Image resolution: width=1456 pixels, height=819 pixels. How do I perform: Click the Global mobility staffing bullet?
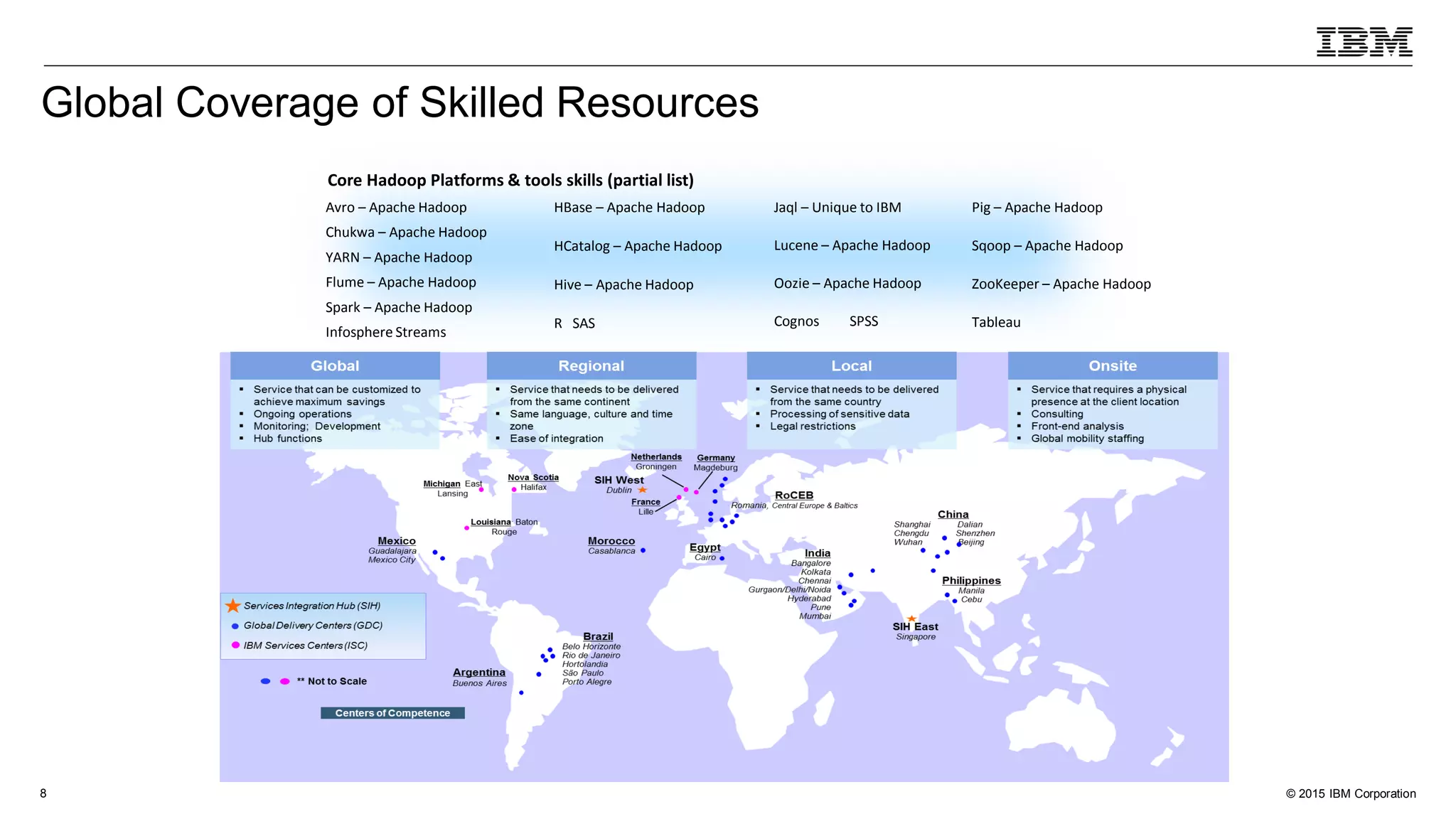tap(1088, 439)
